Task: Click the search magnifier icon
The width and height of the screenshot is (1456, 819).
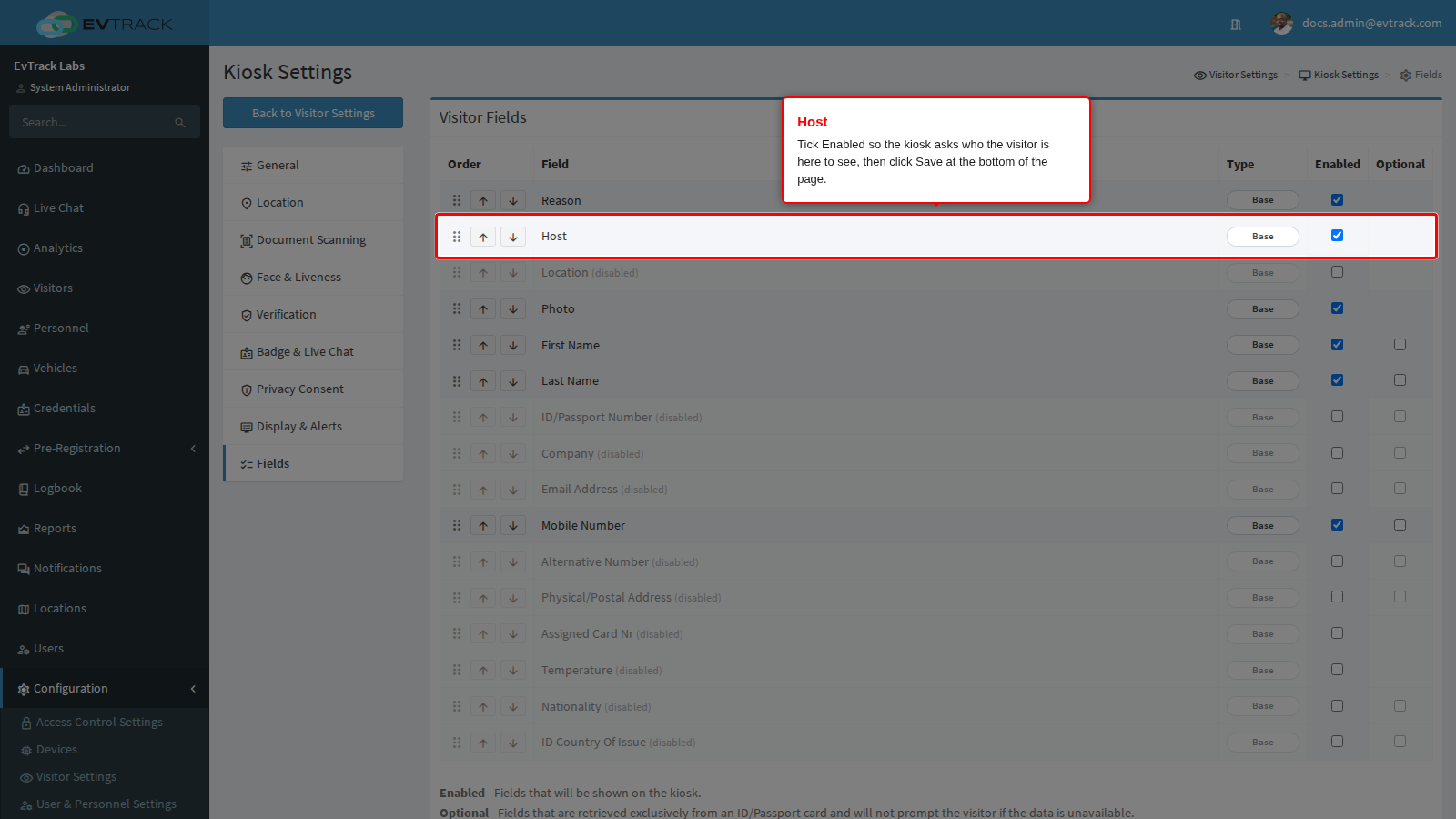Action: tap(180, 123)
